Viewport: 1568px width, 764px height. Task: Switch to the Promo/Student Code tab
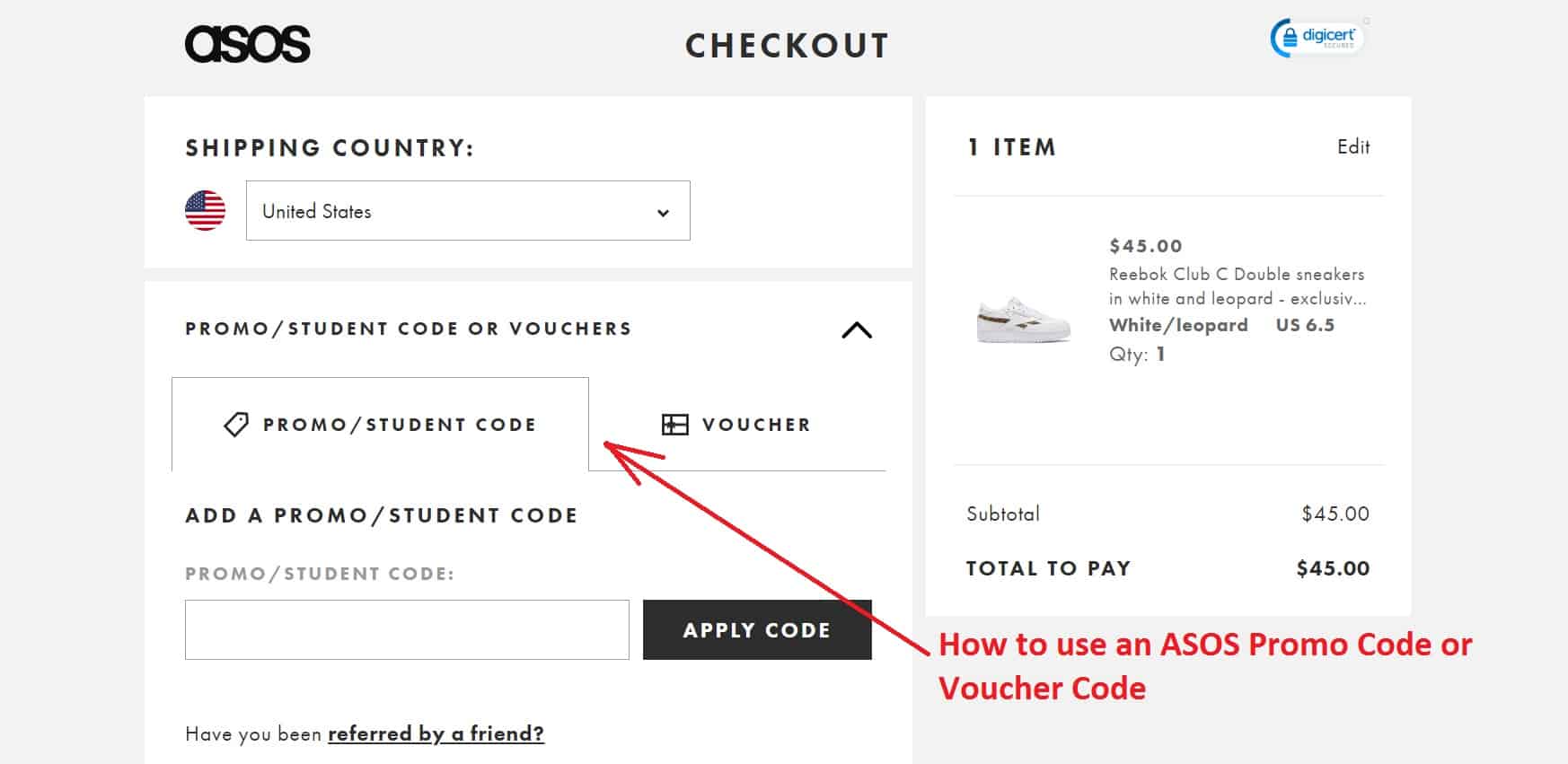tap(380, 425)
